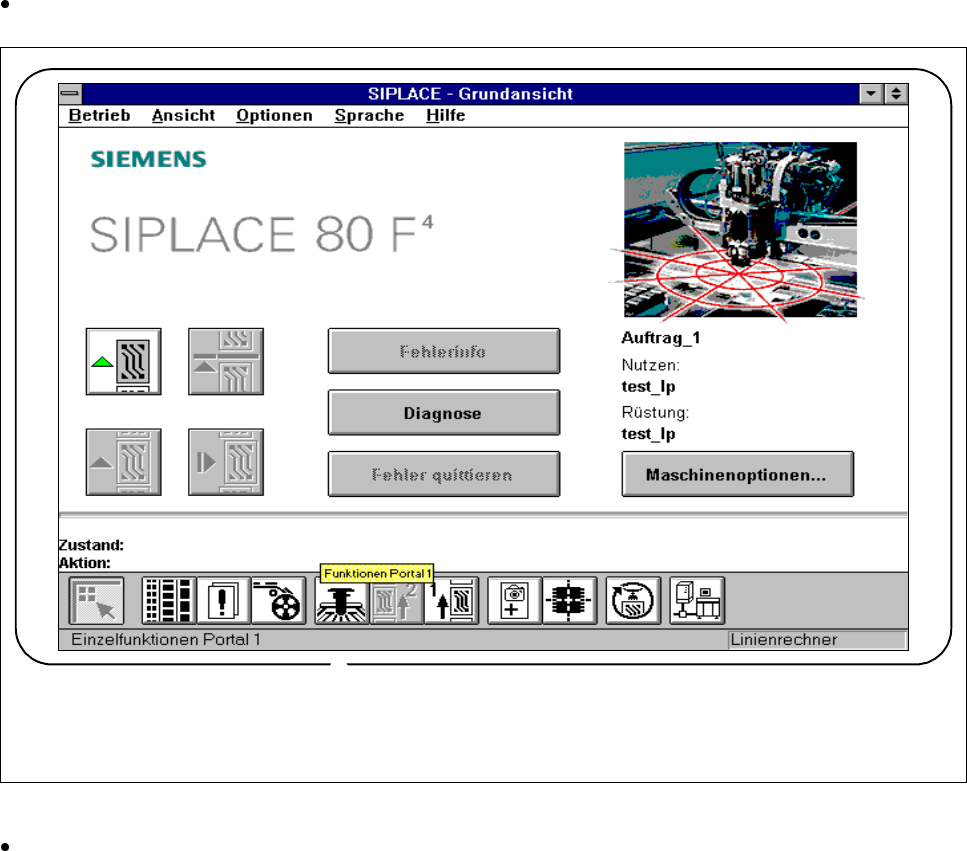Click the SIEMENS logo

pyautogui.click(x=149, y=159)
